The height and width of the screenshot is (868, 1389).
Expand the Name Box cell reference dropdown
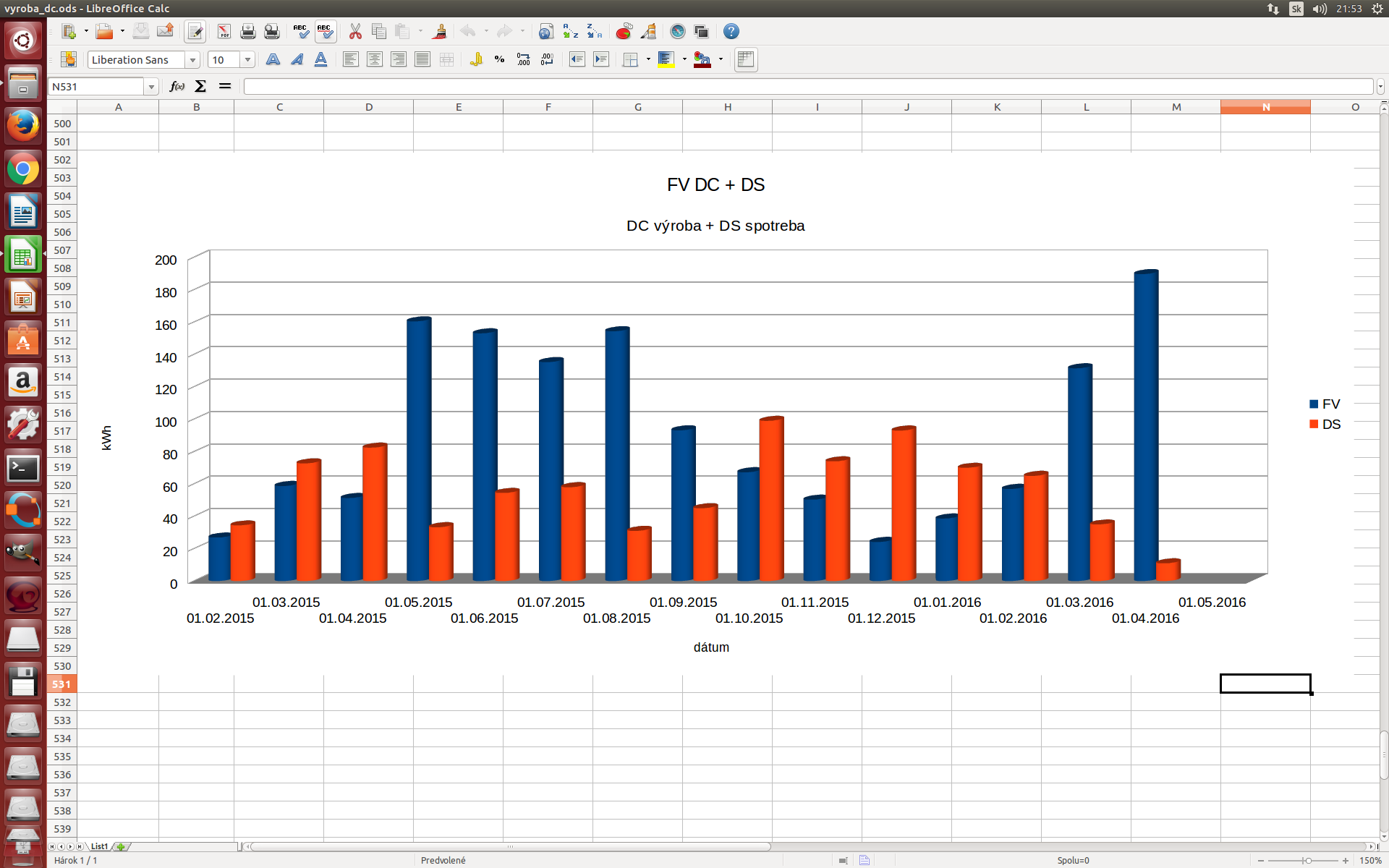151,87
